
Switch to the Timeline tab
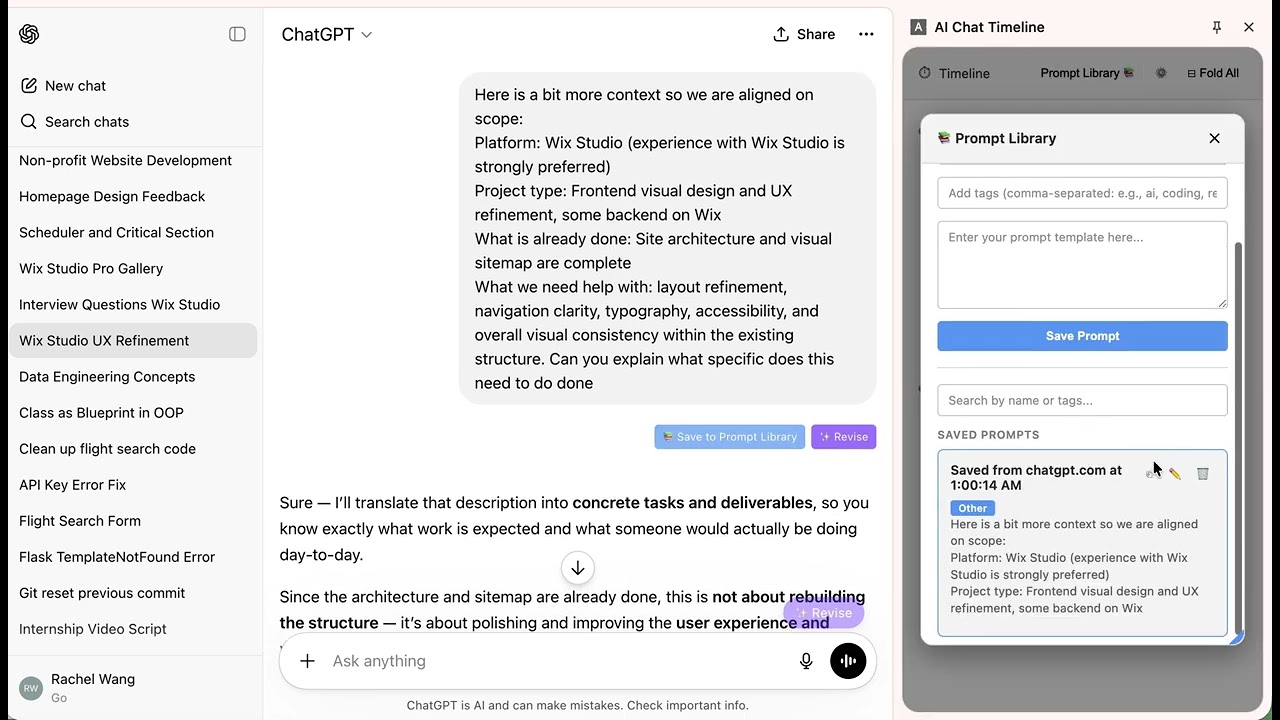(x=955, y=73)
